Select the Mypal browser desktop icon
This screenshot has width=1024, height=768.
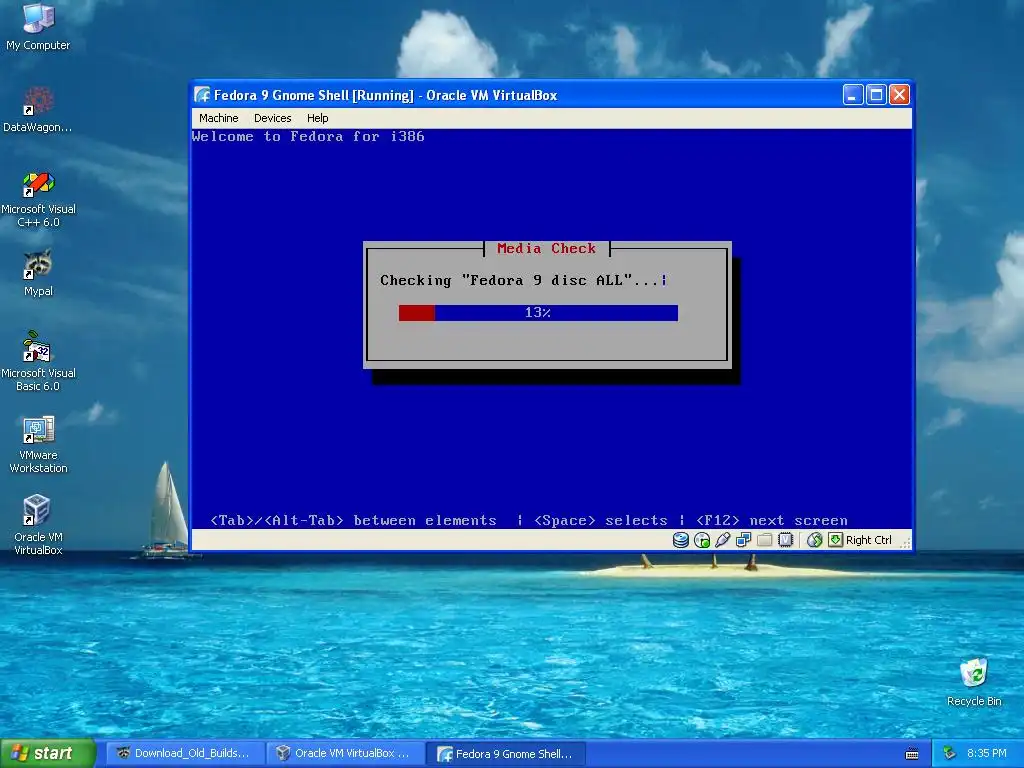[38, 273]
